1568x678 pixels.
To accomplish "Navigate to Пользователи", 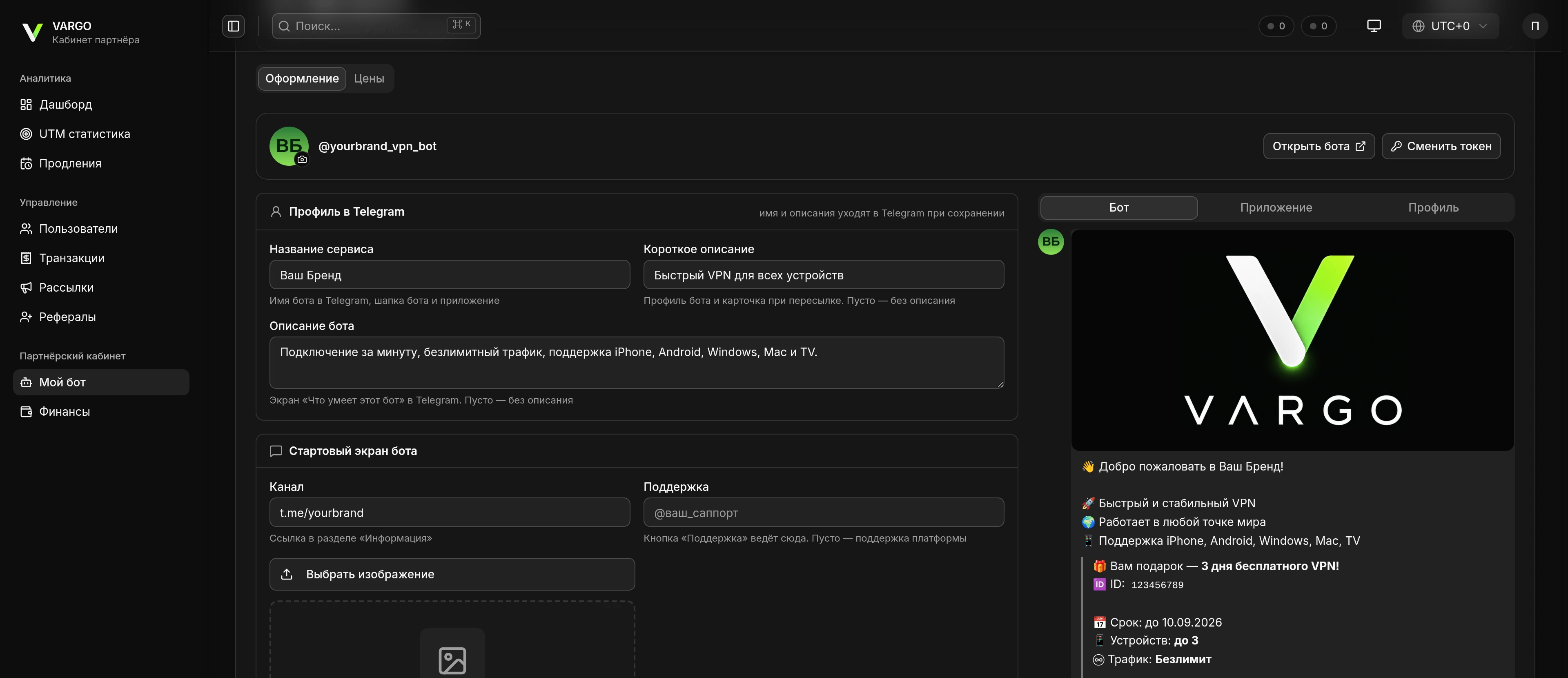I will (101, 229).
